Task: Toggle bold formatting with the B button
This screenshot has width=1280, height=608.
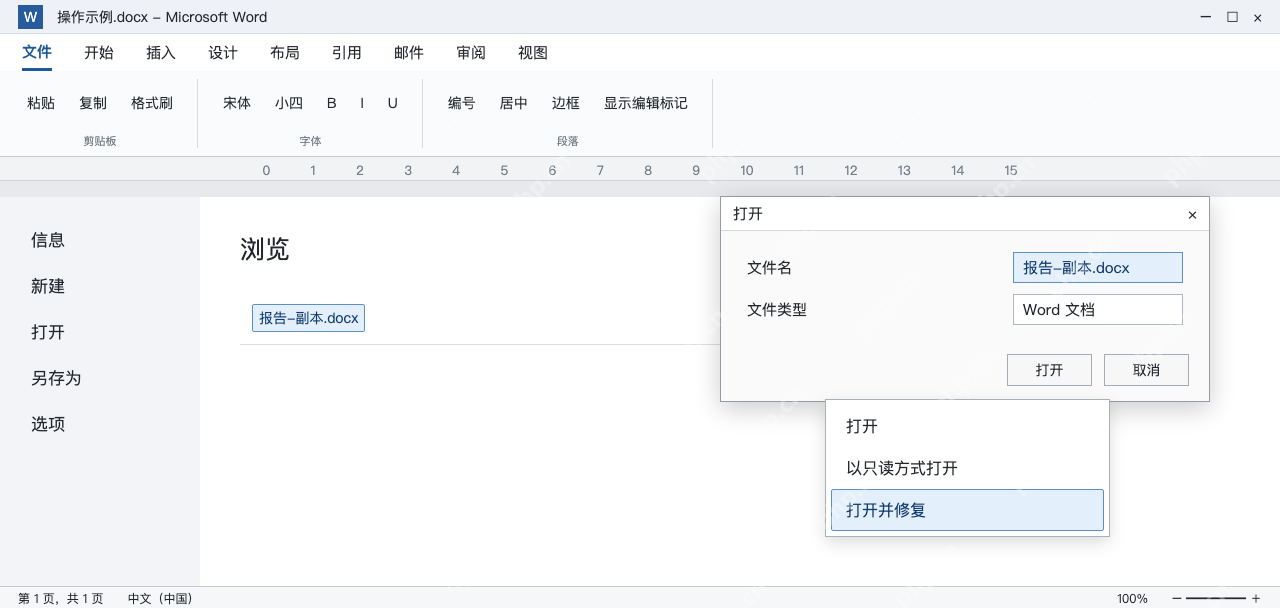Action: coord(332,103)
